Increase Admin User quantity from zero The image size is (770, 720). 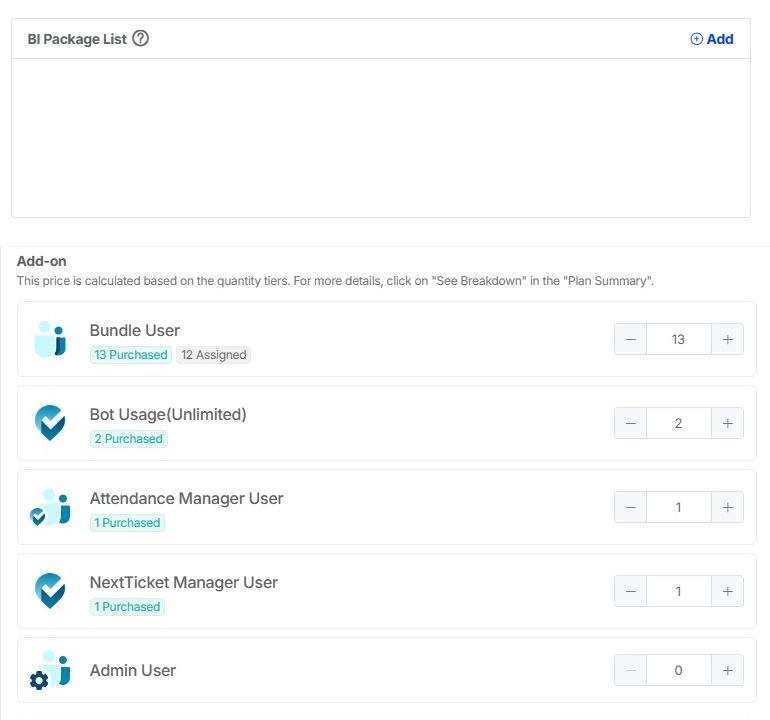point(727,671)
